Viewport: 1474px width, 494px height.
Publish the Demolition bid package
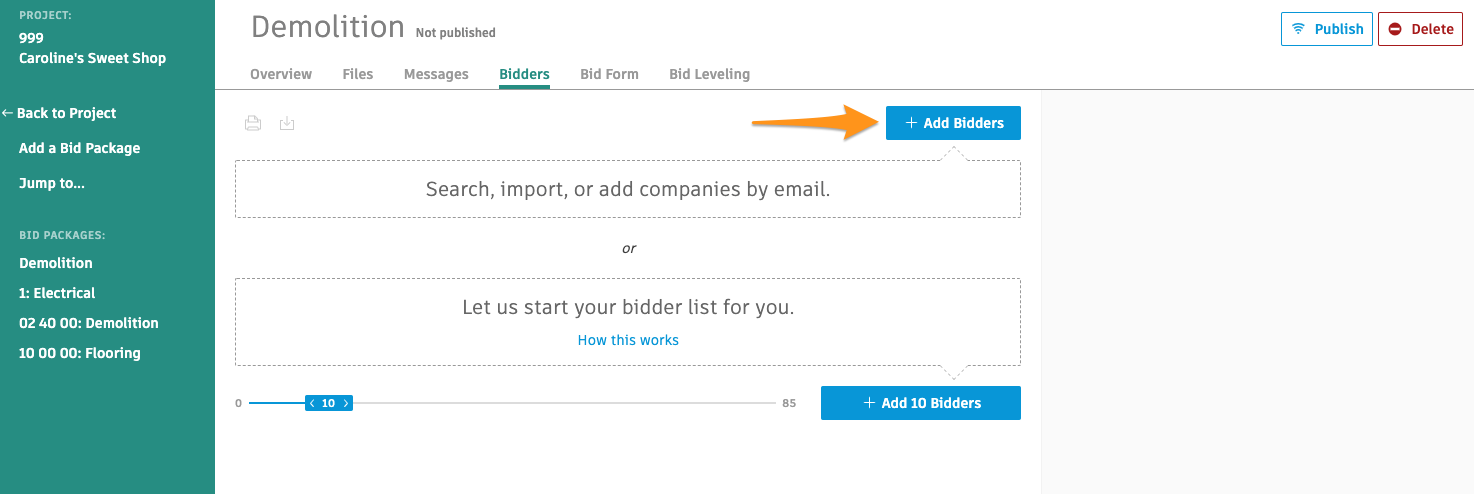[x=1327, y=29]
